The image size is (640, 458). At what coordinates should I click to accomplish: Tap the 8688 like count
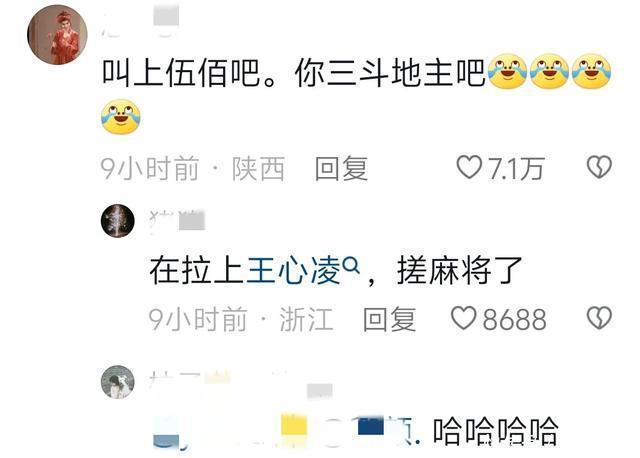click(514, 319)
